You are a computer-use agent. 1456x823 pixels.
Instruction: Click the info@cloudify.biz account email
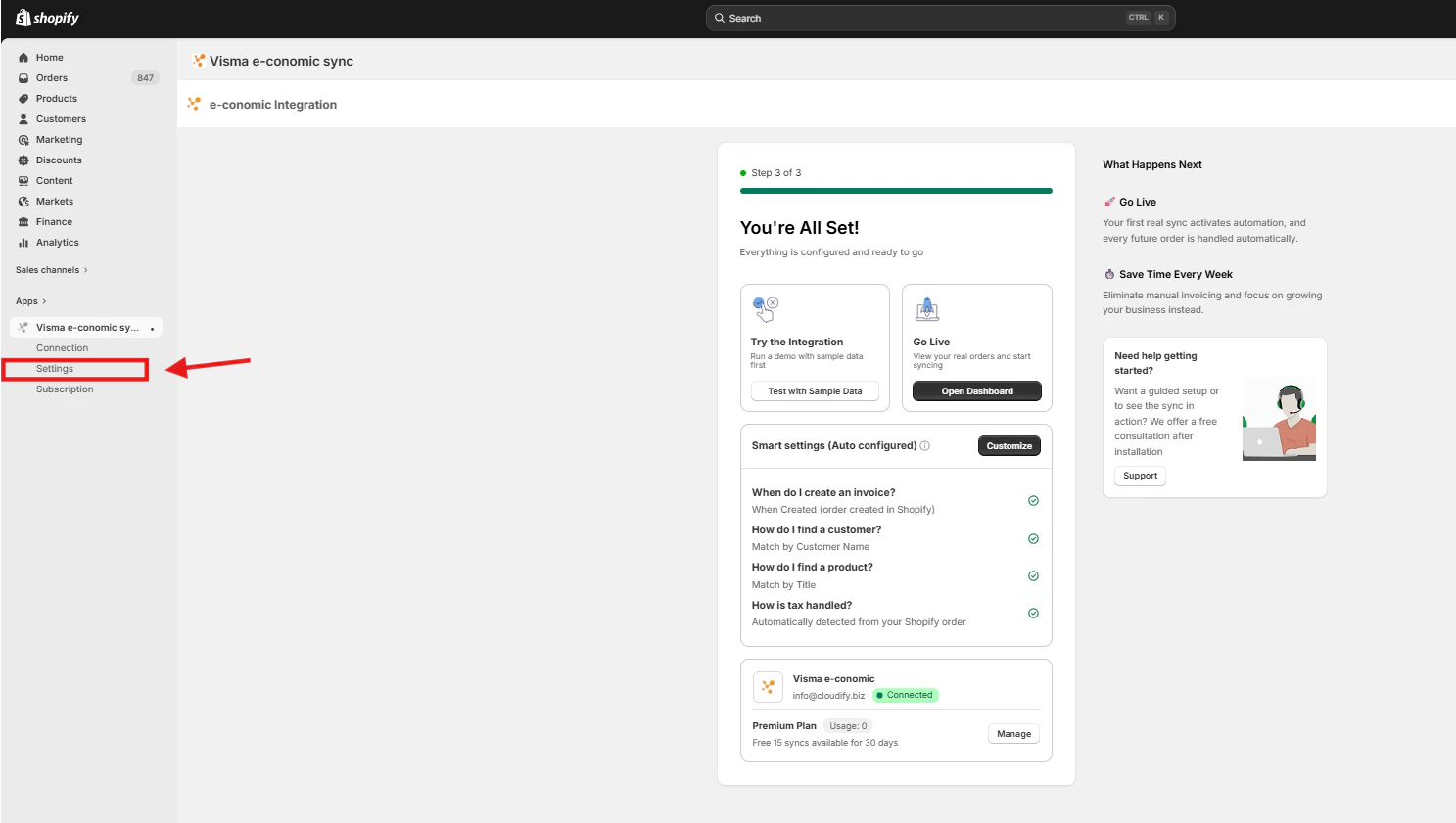click(x=828, y=696)
